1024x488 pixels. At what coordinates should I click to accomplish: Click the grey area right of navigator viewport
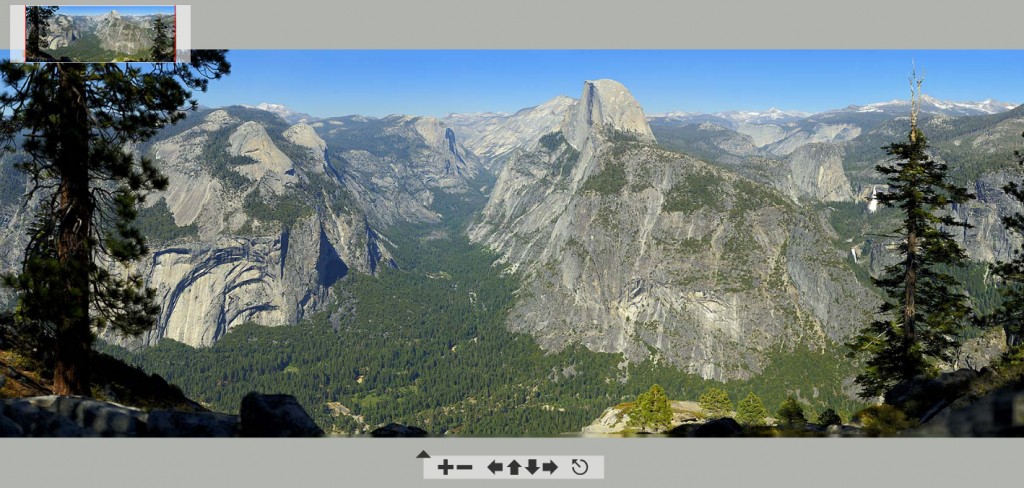point(183,33)
